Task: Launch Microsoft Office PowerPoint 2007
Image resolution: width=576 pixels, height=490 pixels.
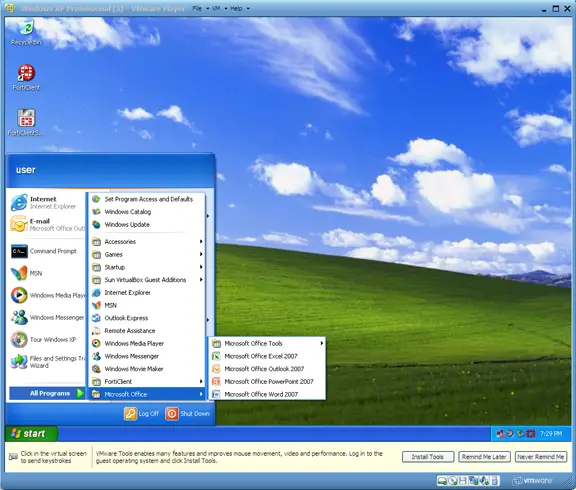Action: (267, 382)
